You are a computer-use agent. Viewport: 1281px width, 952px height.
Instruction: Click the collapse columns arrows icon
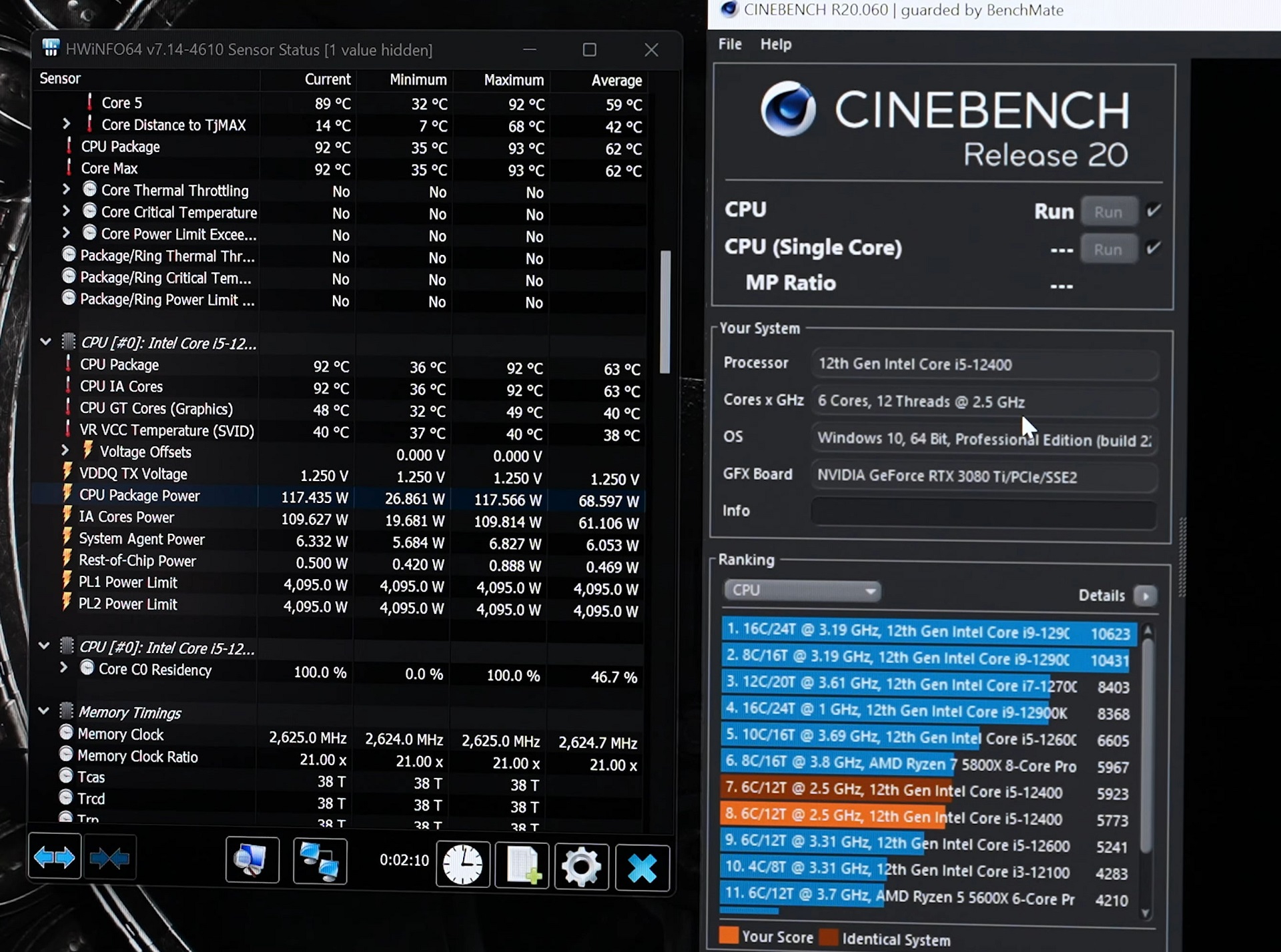coord(110,859)
